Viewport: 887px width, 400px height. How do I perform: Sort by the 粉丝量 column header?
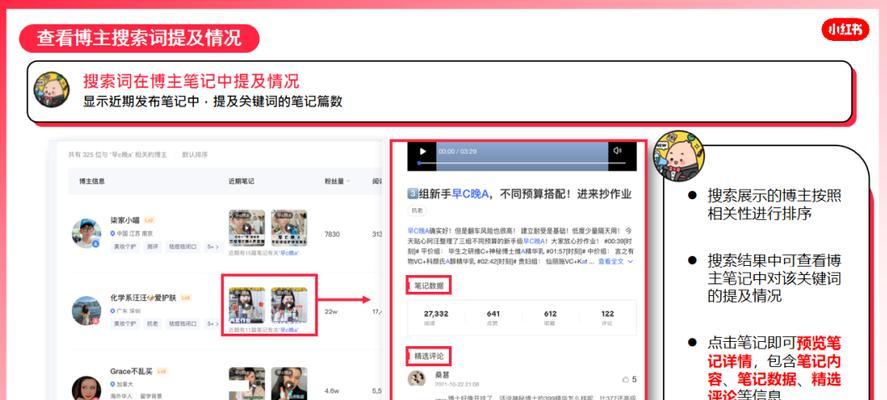pyautogui.click(x=336, y=181)
